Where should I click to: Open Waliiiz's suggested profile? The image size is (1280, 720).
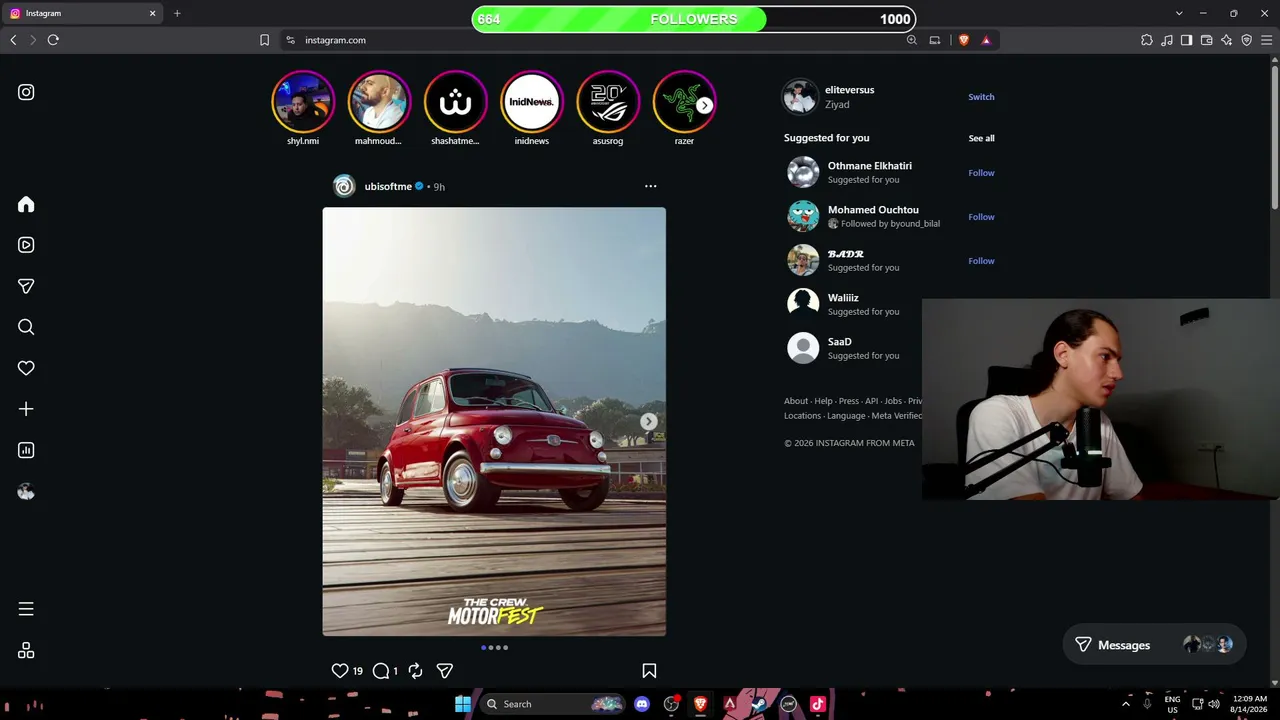843,298
